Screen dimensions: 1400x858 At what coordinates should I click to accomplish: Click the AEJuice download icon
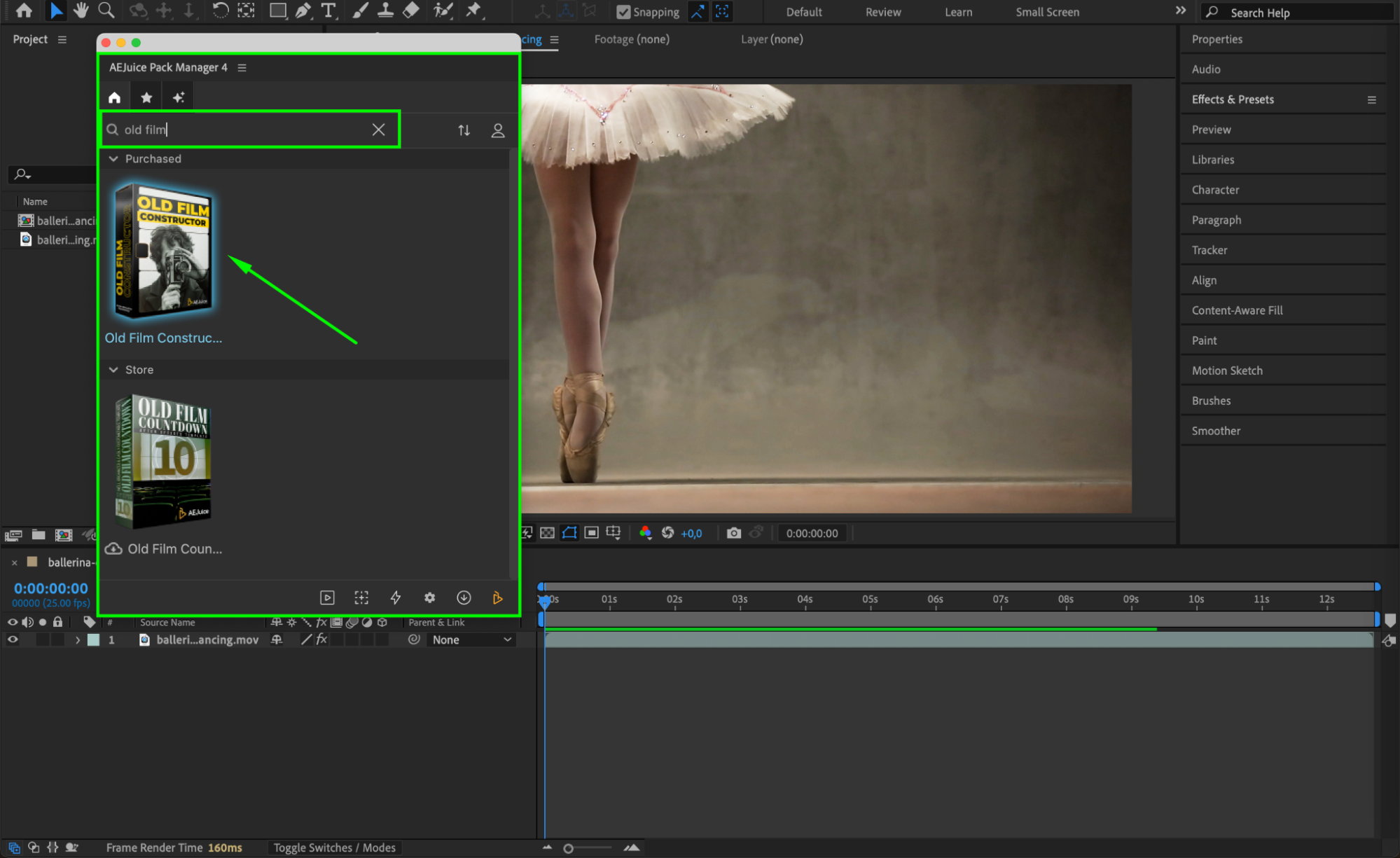(464, 597)
